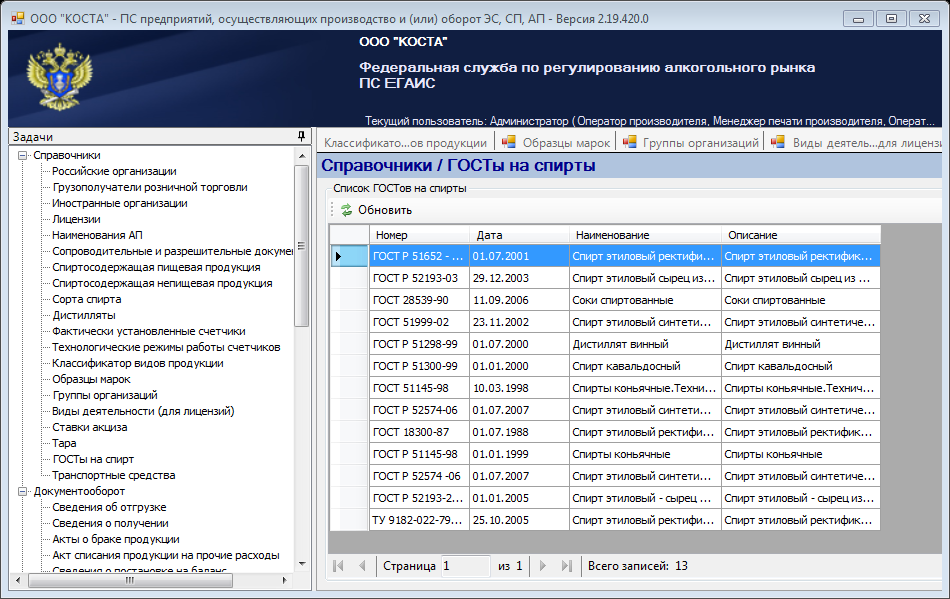
Task: Go to previous page of records
Action: 362,566
